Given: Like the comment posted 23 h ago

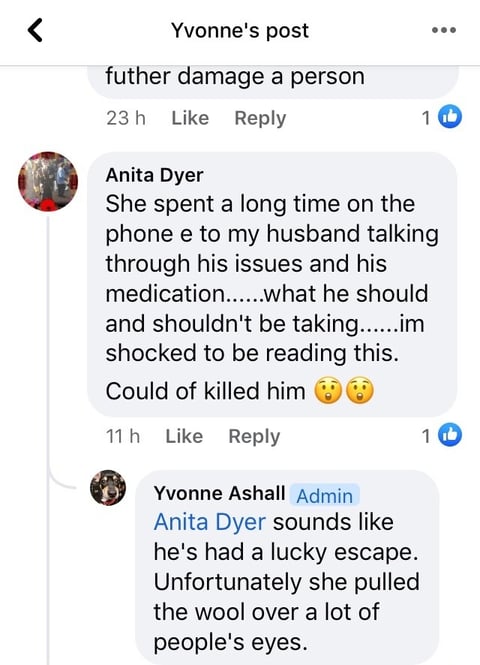Looking at the screenshot, I should point(190,117).
